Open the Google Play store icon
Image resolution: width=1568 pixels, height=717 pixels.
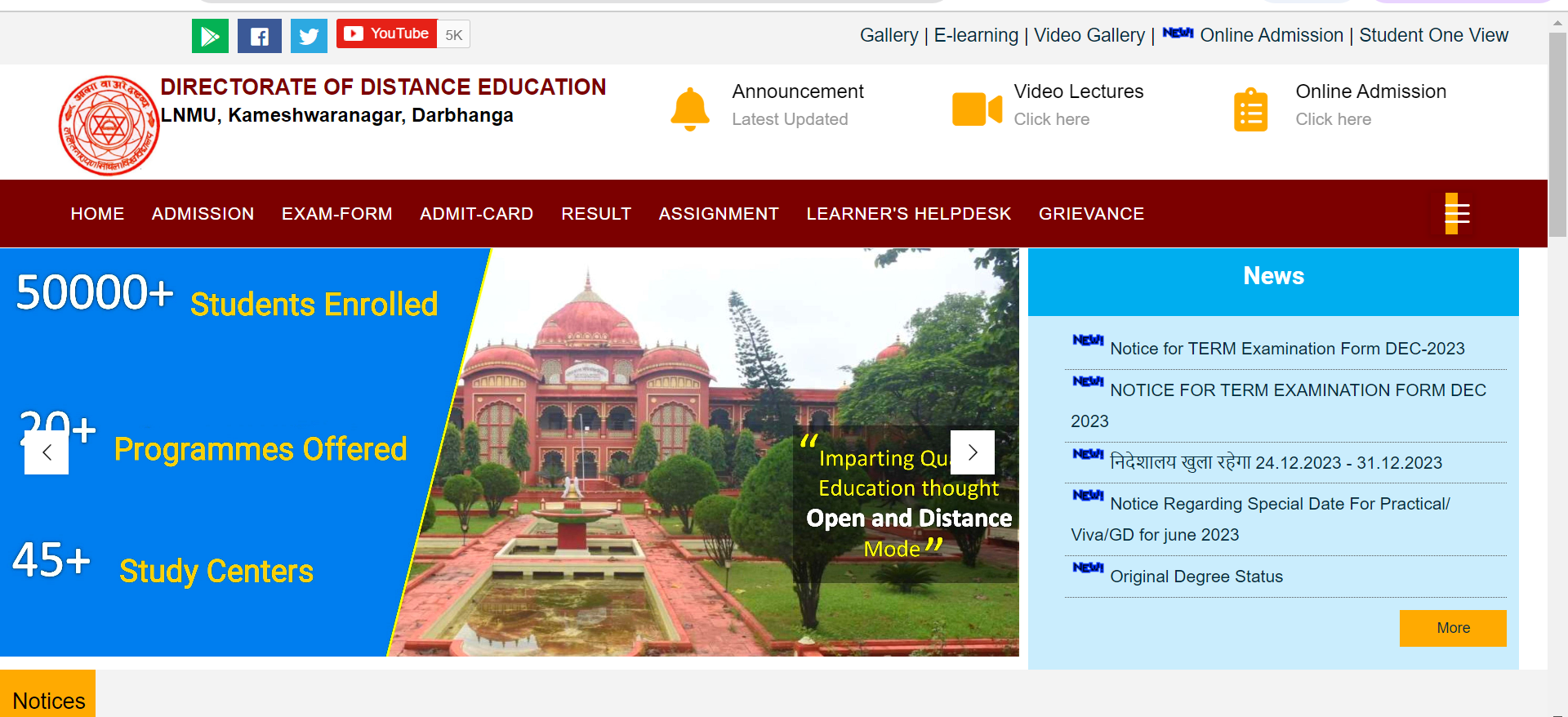click(x=210, y=36)
